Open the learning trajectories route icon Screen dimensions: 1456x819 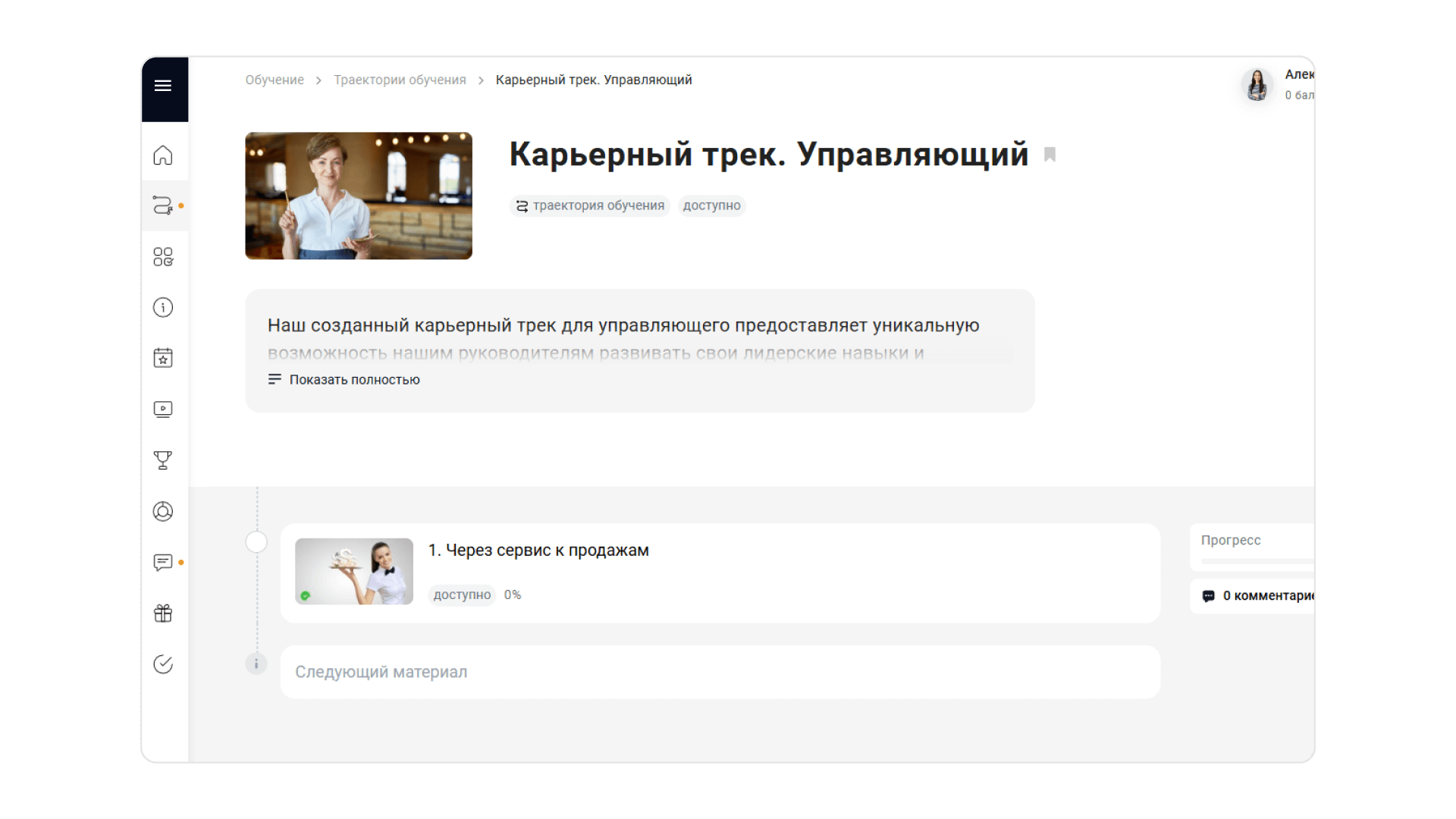(x=163, y=206)
